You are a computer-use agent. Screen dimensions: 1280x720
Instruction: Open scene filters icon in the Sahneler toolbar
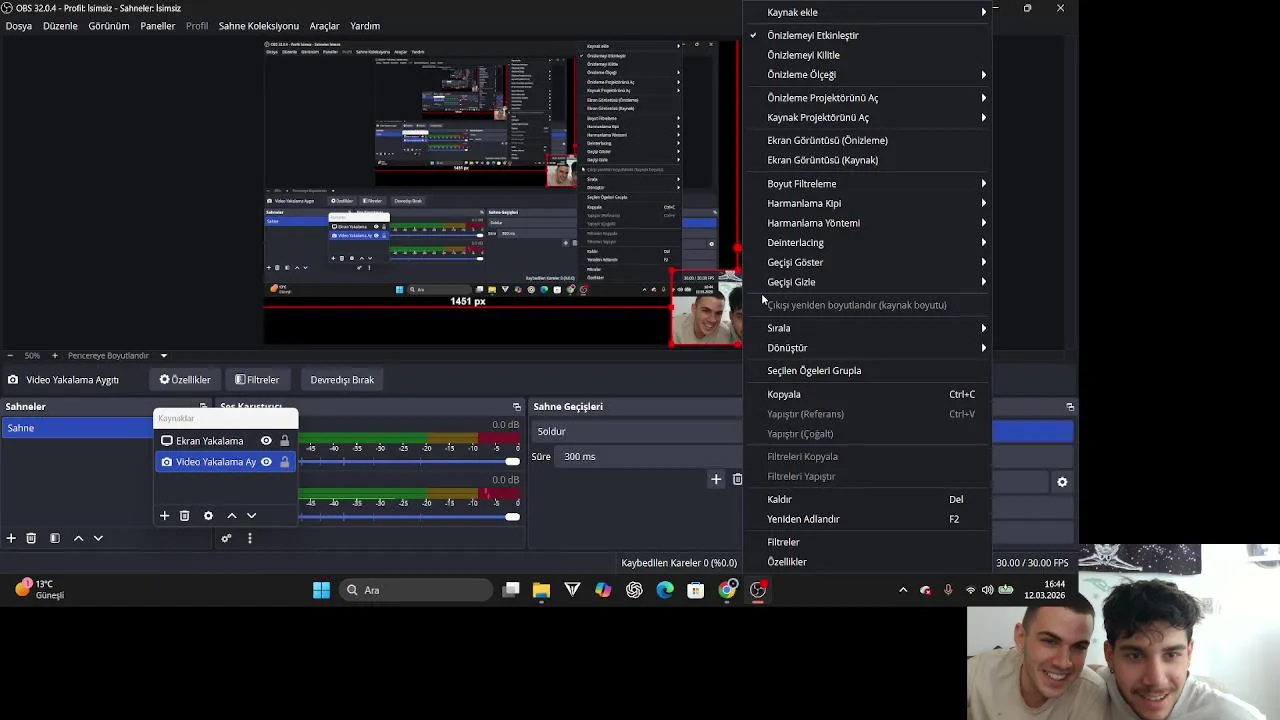click(55, 538)
